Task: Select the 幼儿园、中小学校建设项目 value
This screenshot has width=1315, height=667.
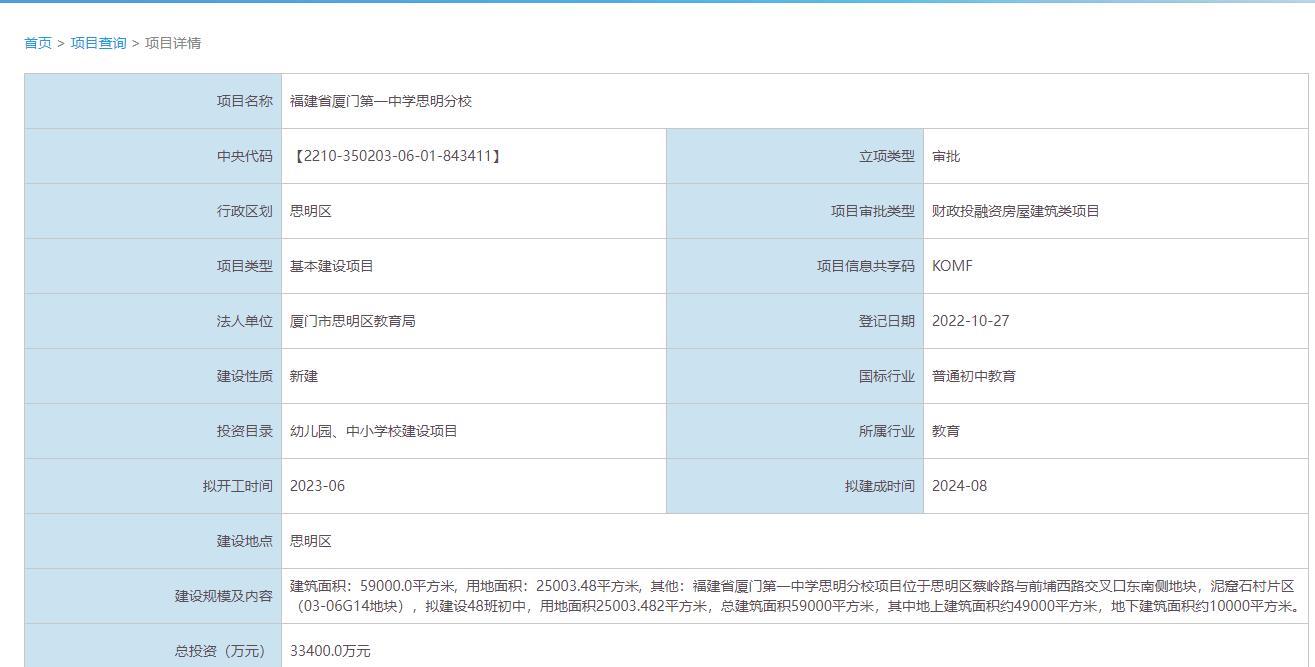Action: [x=374, y=431]
